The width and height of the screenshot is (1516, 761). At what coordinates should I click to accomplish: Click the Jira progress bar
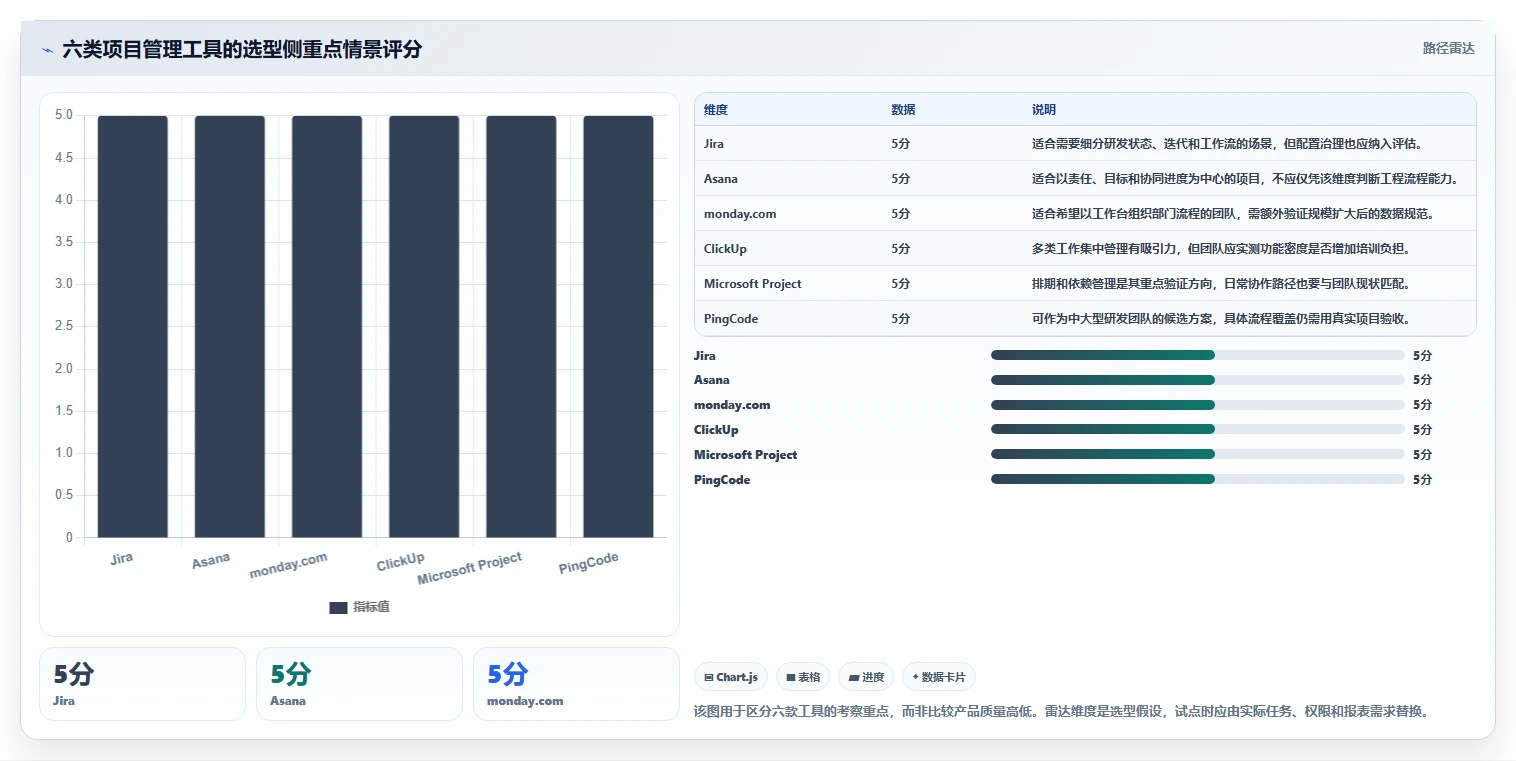(x=1198, y=355)
